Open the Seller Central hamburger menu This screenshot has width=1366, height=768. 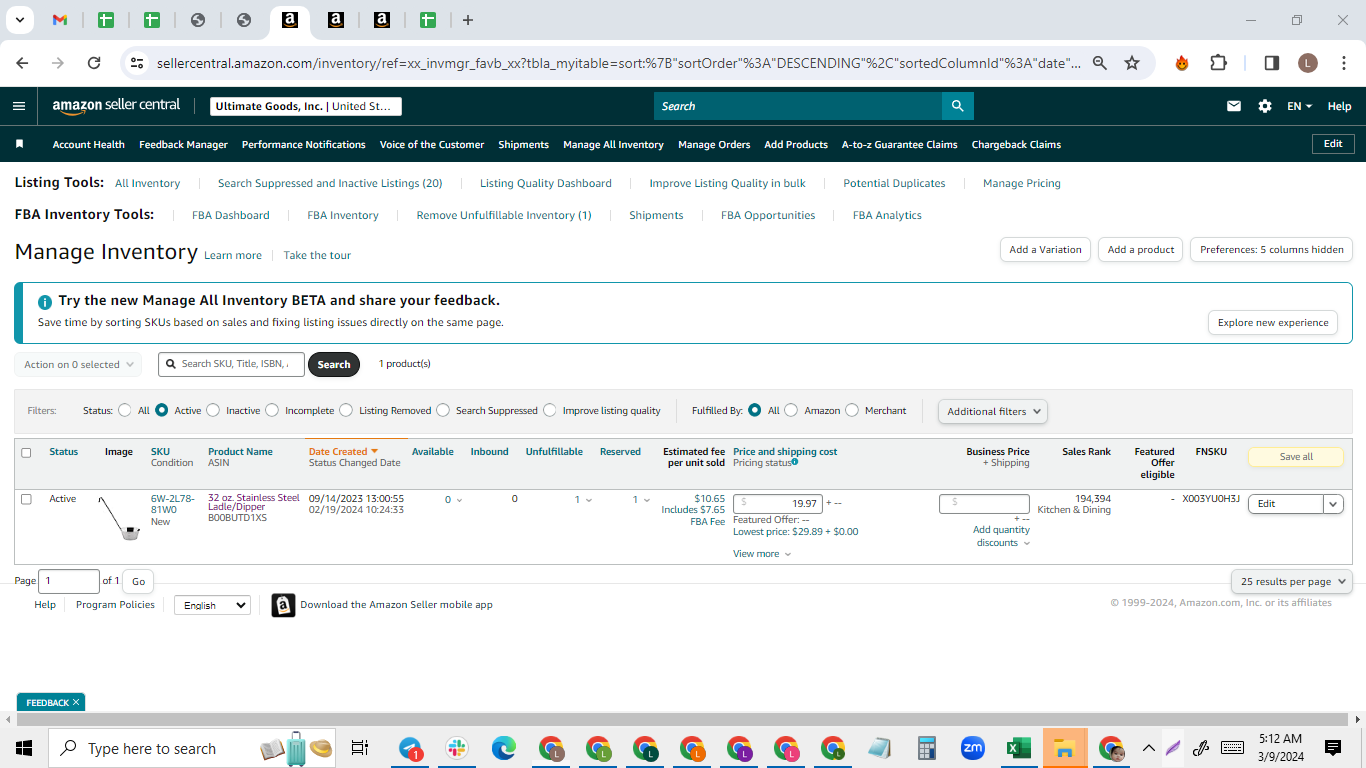(x=19, y=106)
